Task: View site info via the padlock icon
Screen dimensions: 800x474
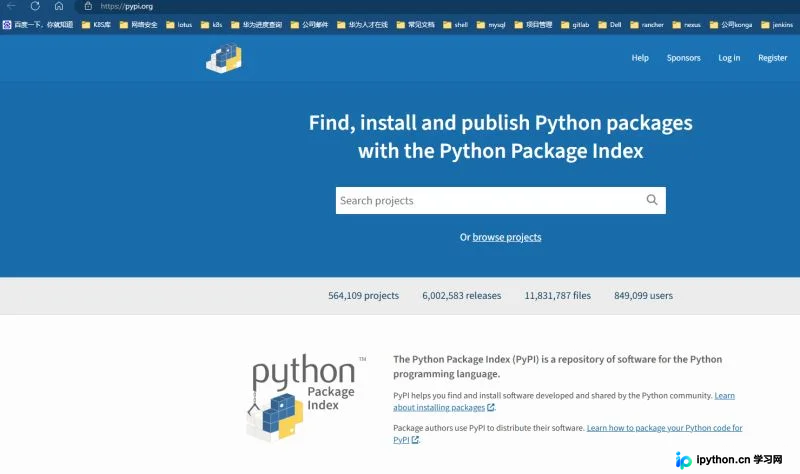Action: pyautogui.click(x=88, y=6)
